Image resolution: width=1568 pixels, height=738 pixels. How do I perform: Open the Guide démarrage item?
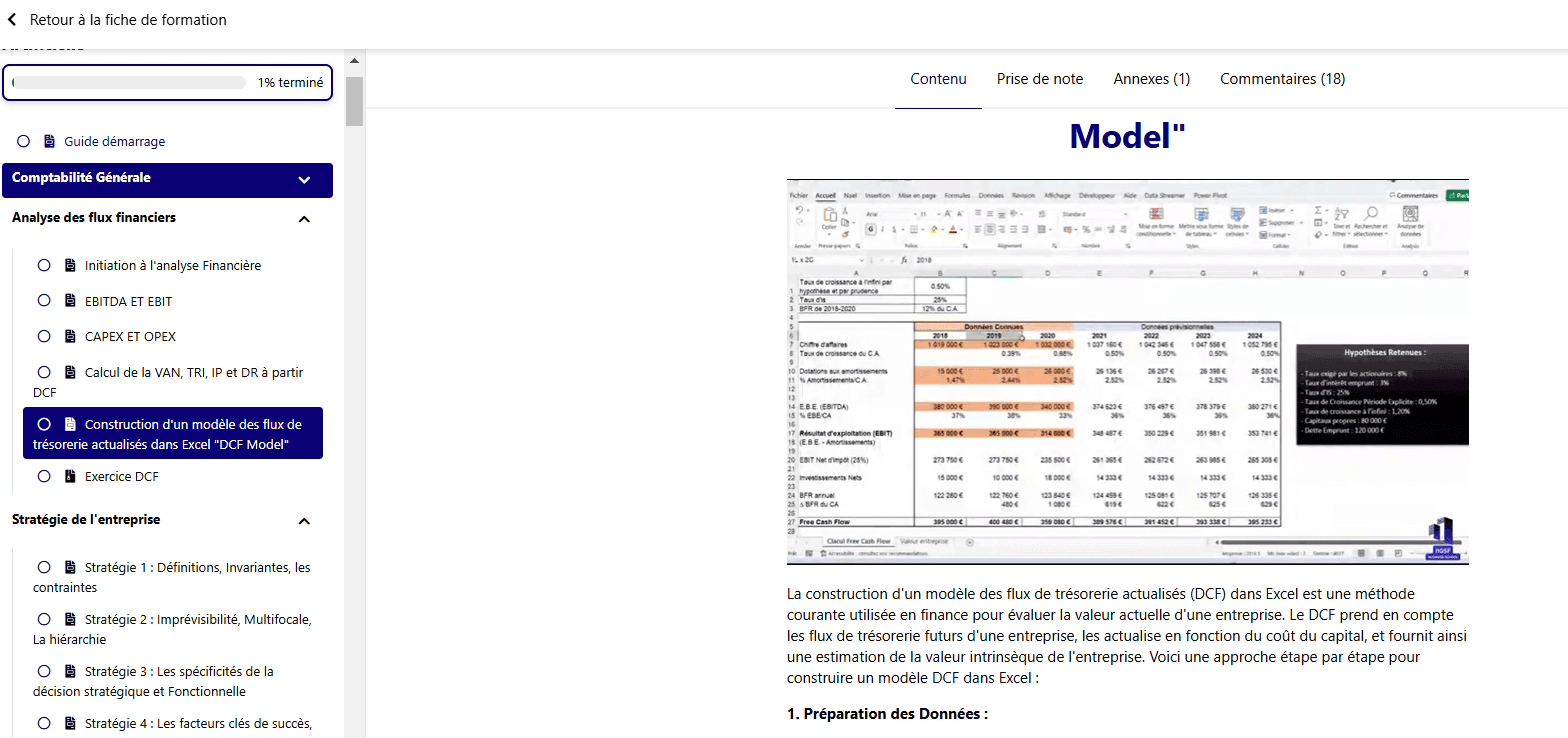coord(115,142)
